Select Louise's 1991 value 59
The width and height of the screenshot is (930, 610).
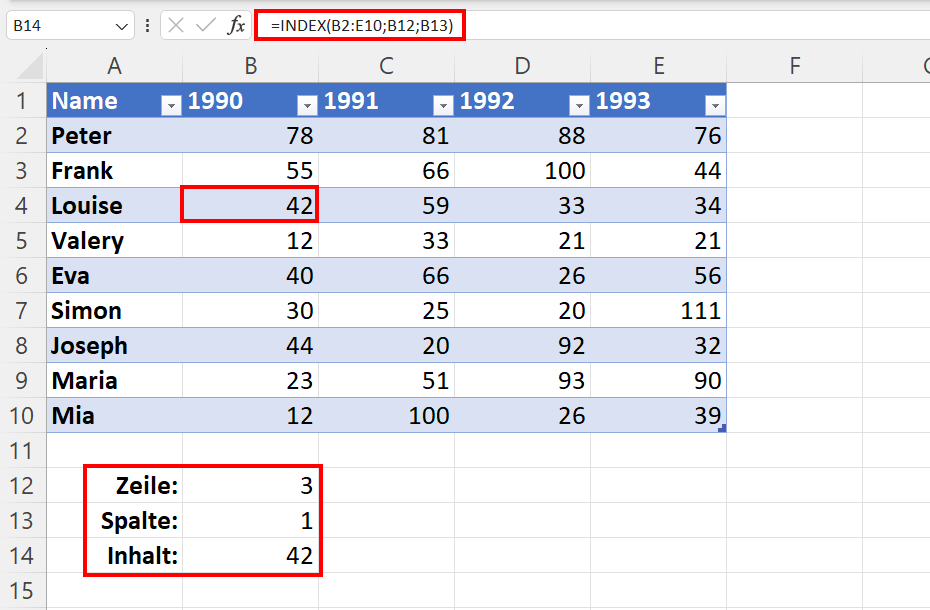click(x=386, y=205)
